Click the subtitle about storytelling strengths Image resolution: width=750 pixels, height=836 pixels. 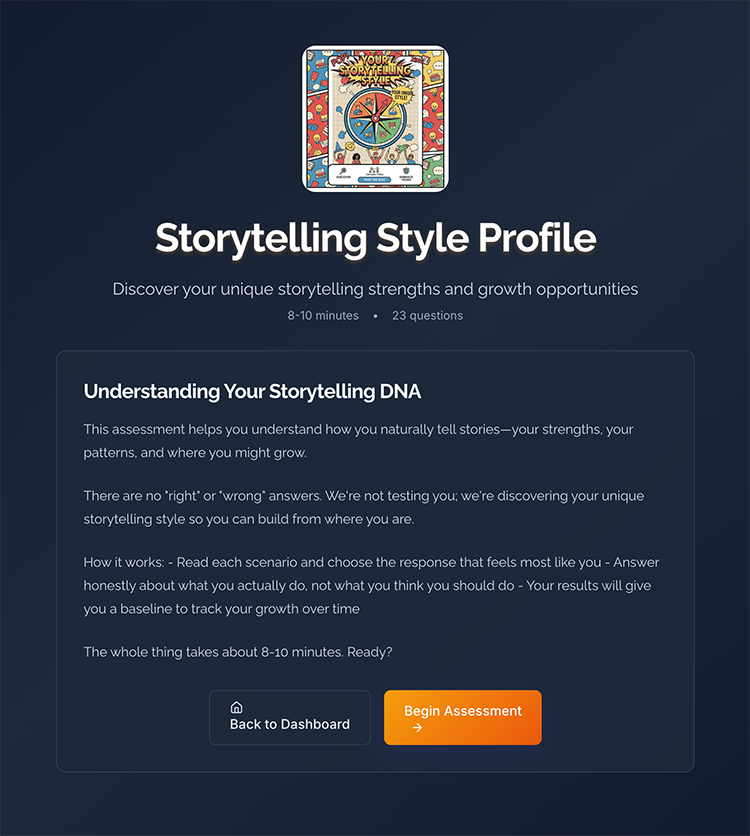pos(375,289)
